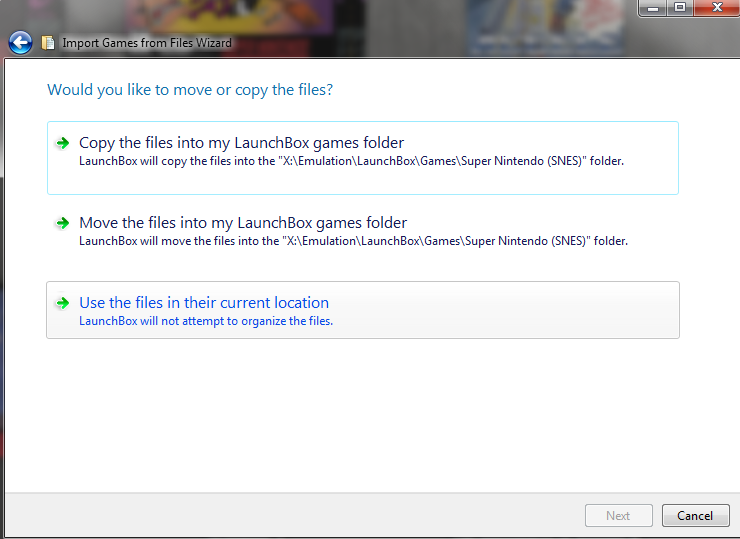Maximize the wizard window
The image size is (740, 539).
tap(680, 8)
